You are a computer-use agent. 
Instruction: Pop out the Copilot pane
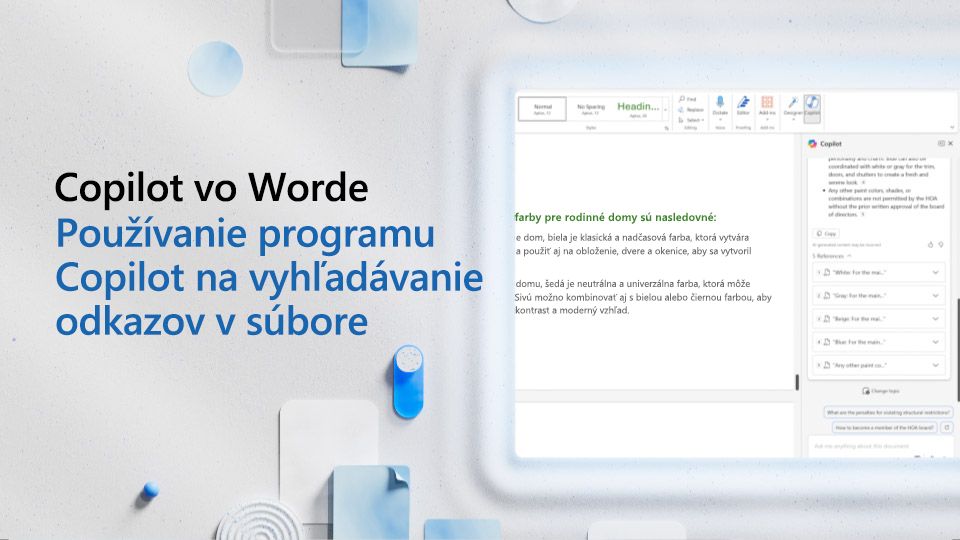tap(941, 143)
